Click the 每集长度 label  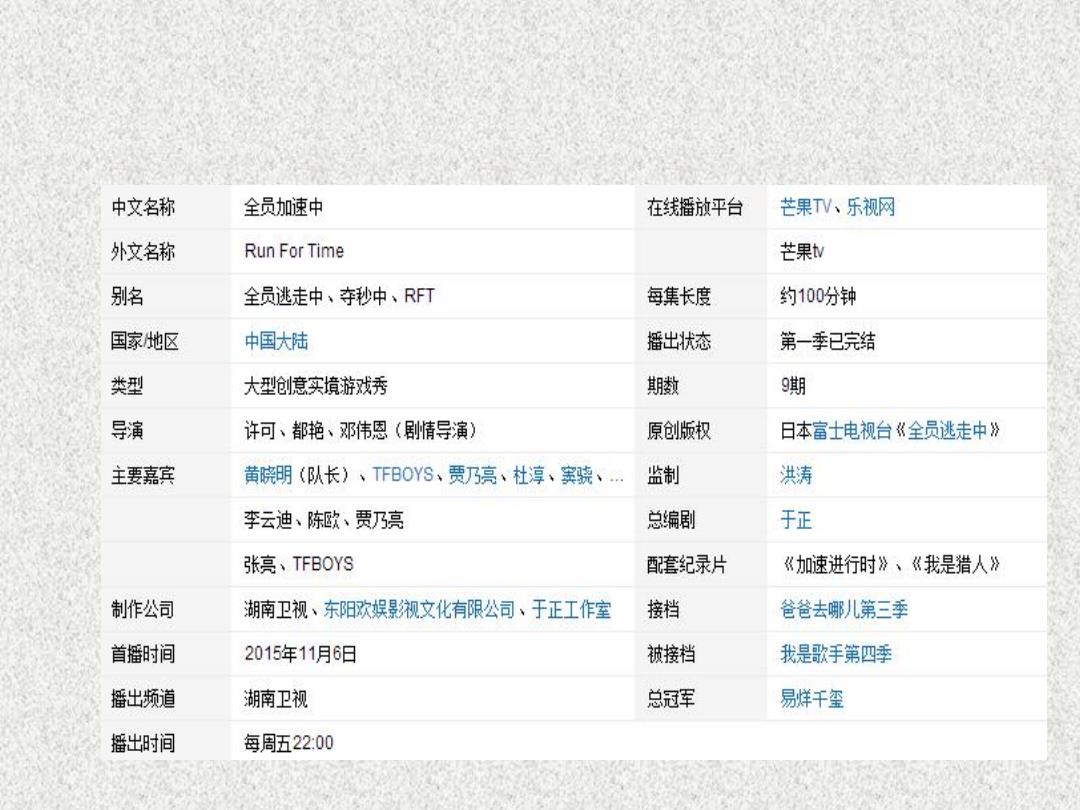[x=679, y=296]
